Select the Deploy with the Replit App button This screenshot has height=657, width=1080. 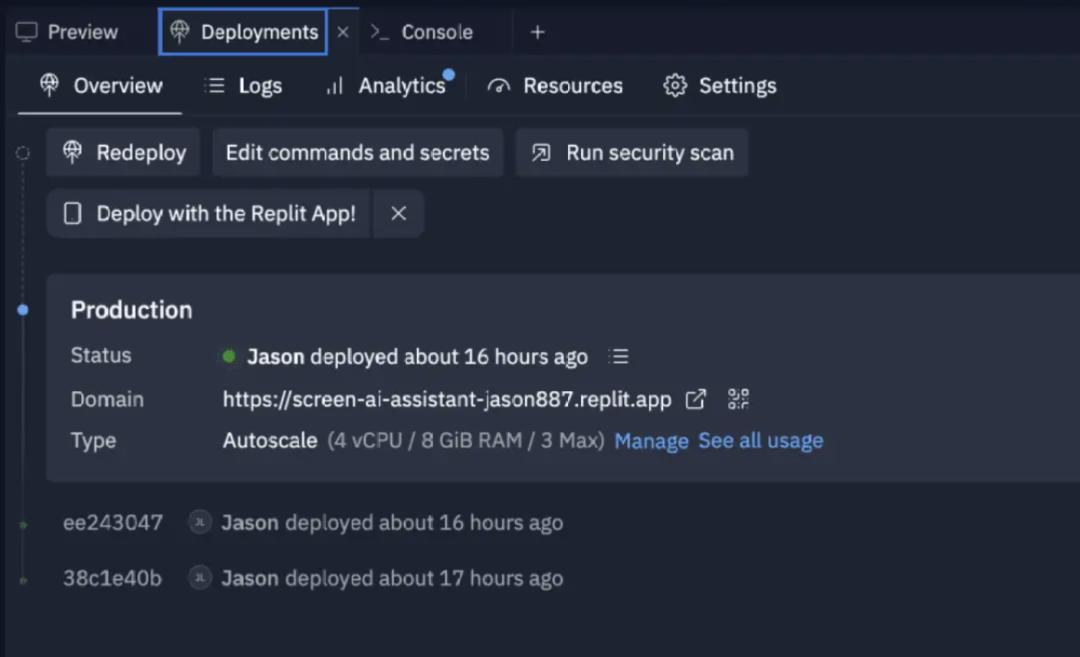[x=209, y=213]
